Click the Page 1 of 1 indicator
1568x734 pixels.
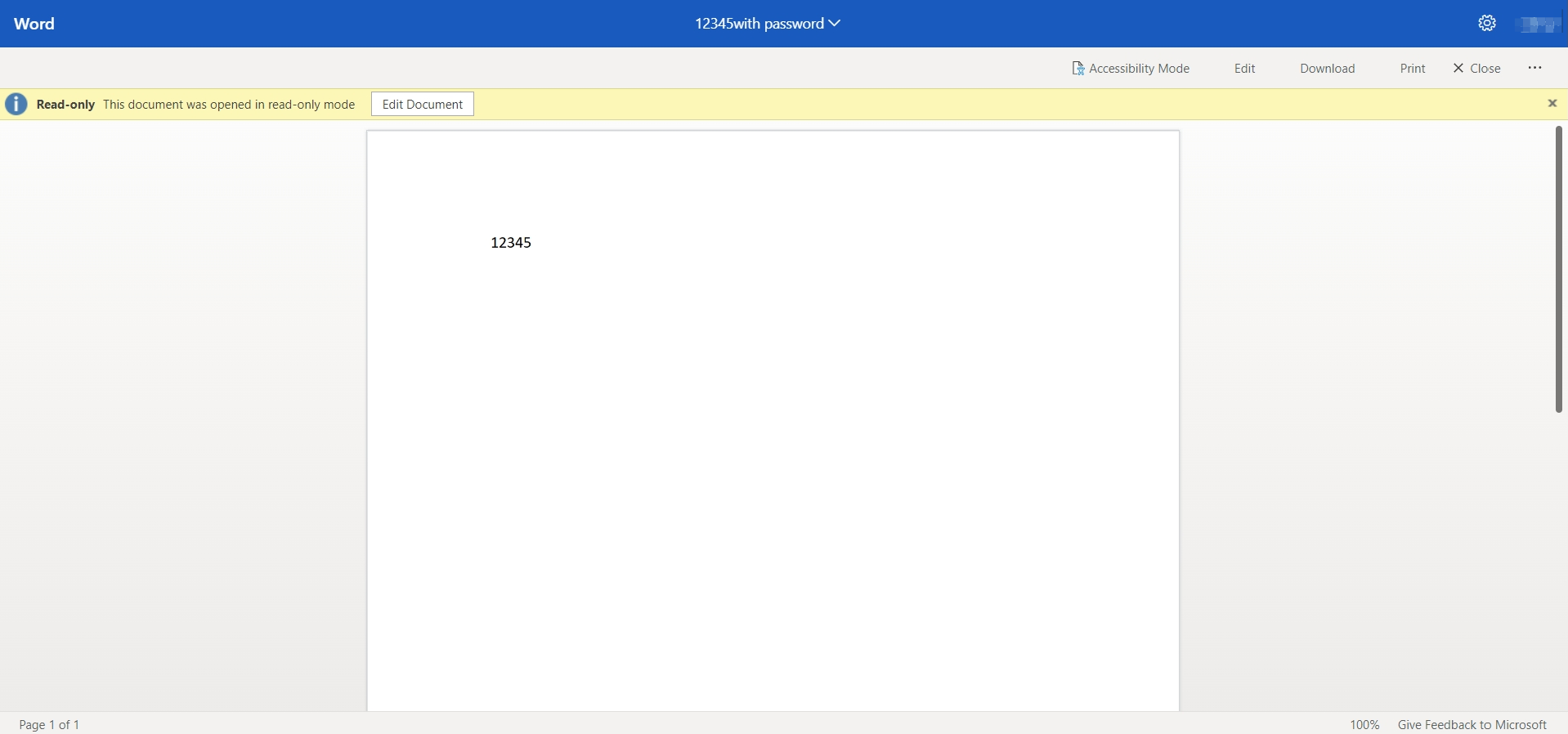49,724
